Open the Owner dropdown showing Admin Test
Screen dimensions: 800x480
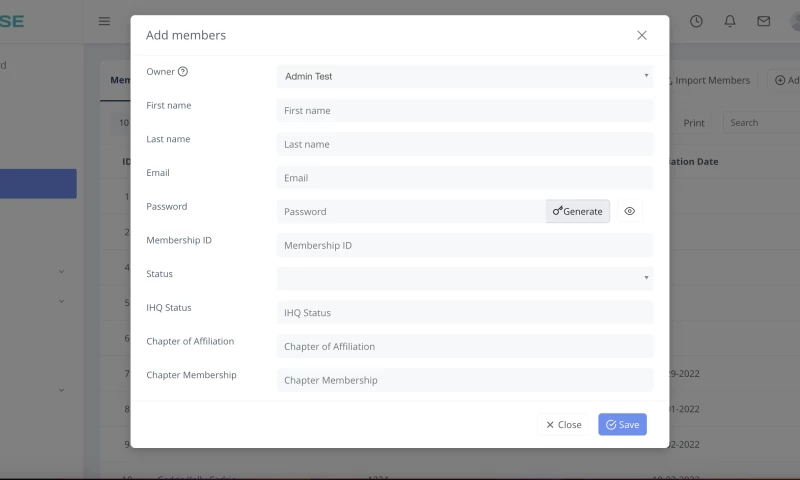coord(465,76)
